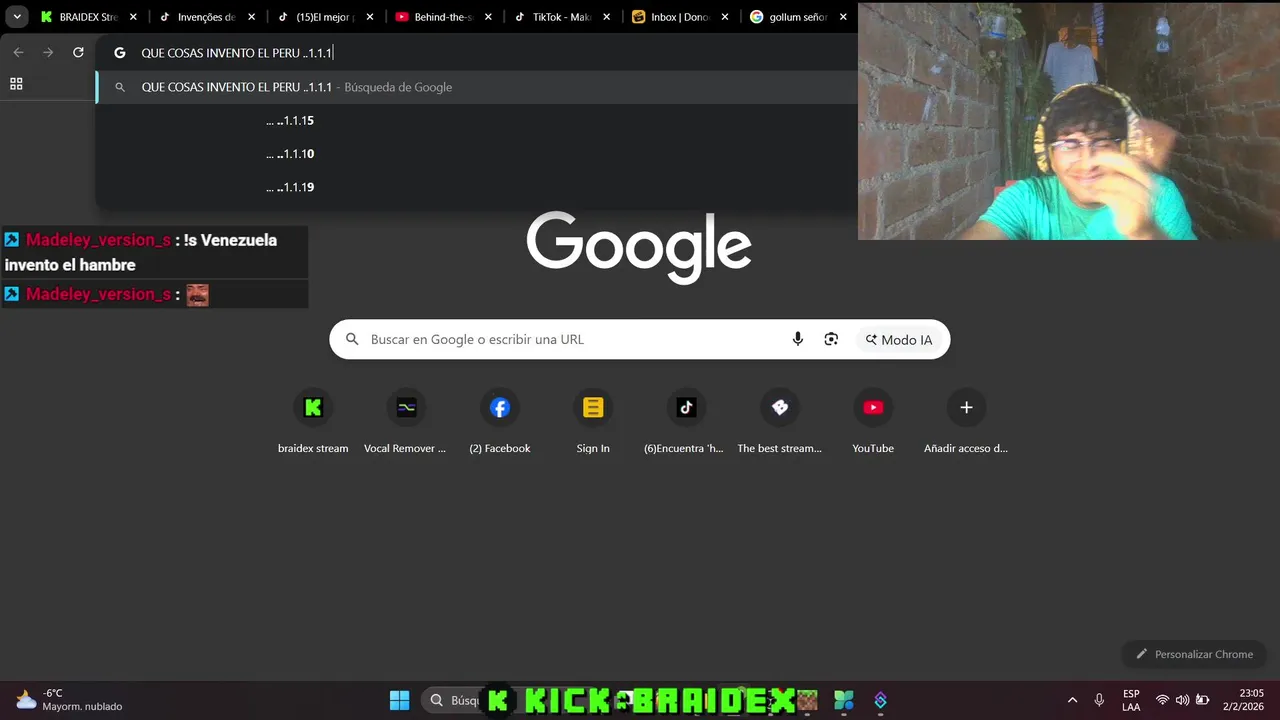Switch to the Inbox | Dono tab

(x=680, y=17)
